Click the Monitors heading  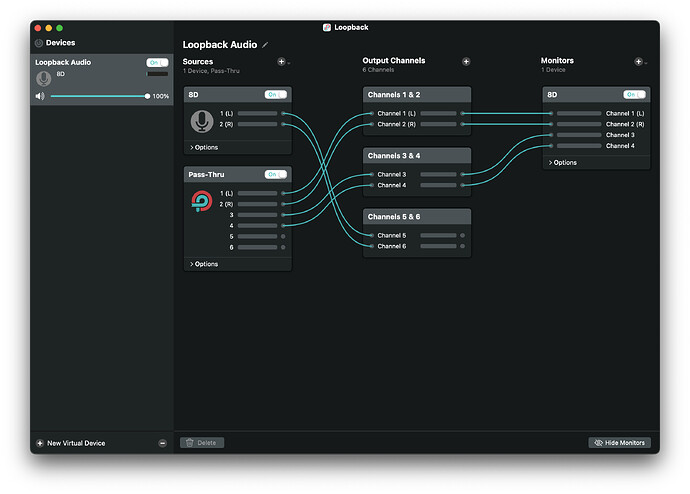pyautogui.click(x=557, y=61)
